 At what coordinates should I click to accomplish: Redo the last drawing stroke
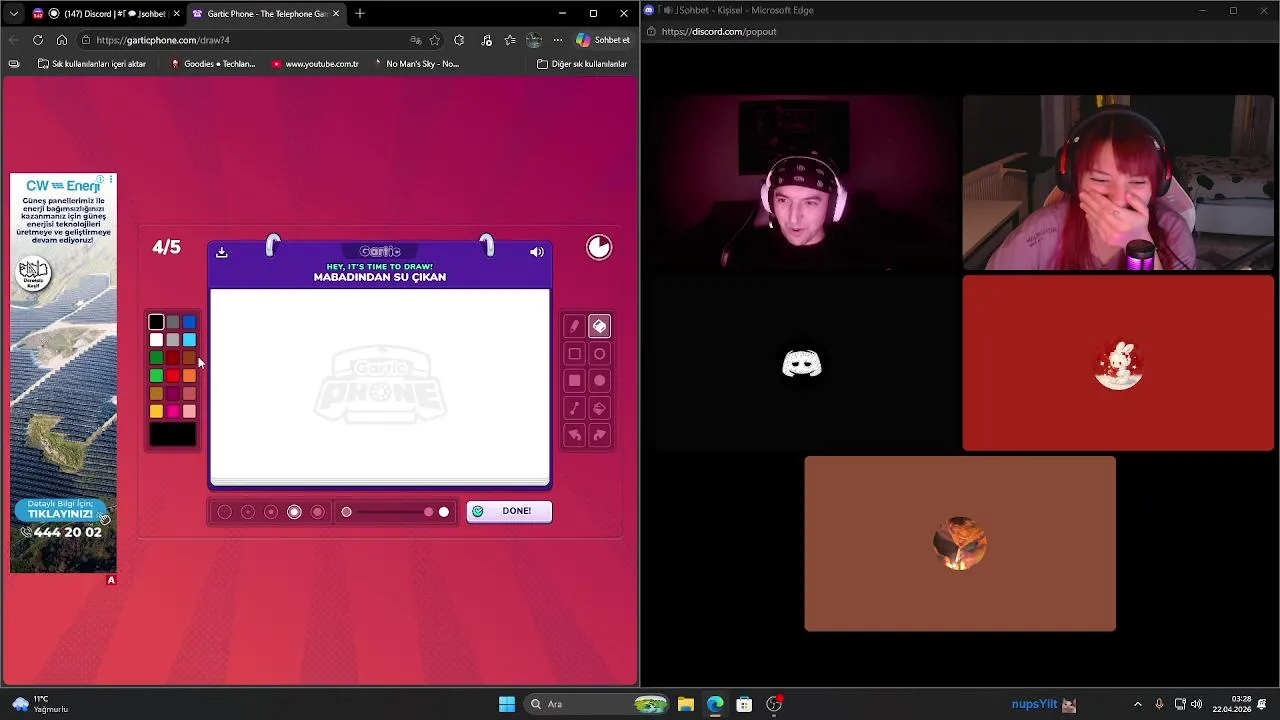pyautogui.click(x=599, y=435)
